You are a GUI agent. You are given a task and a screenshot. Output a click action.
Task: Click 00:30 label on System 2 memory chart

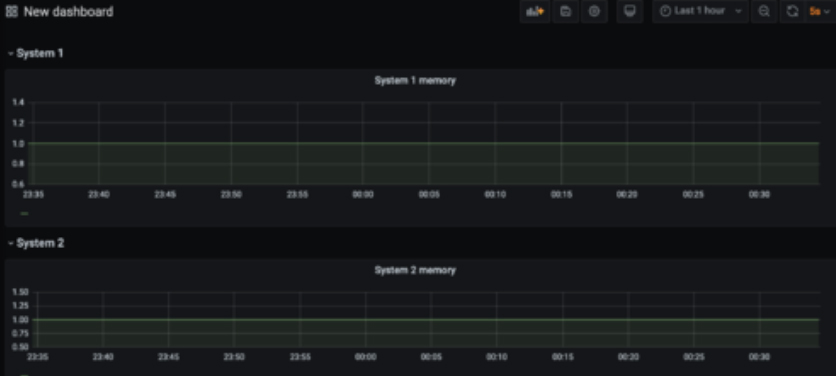point(759,357)
